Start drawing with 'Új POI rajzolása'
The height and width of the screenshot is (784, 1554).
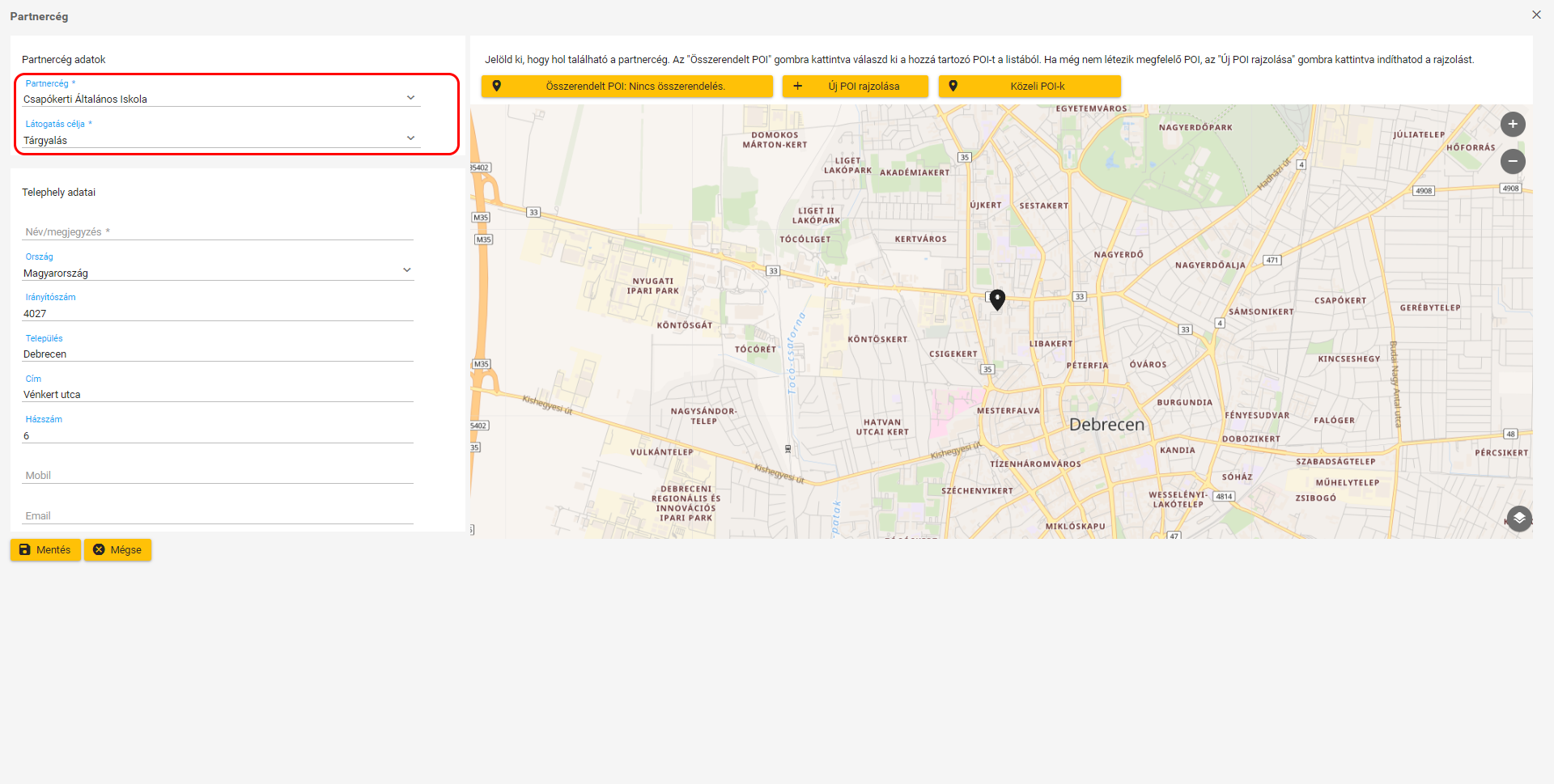pyautogui.click(x=855, y=87)
